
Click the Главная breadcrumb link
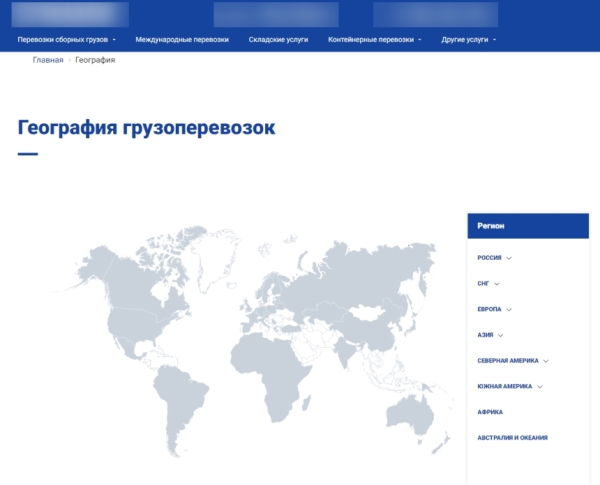point(48,60)
